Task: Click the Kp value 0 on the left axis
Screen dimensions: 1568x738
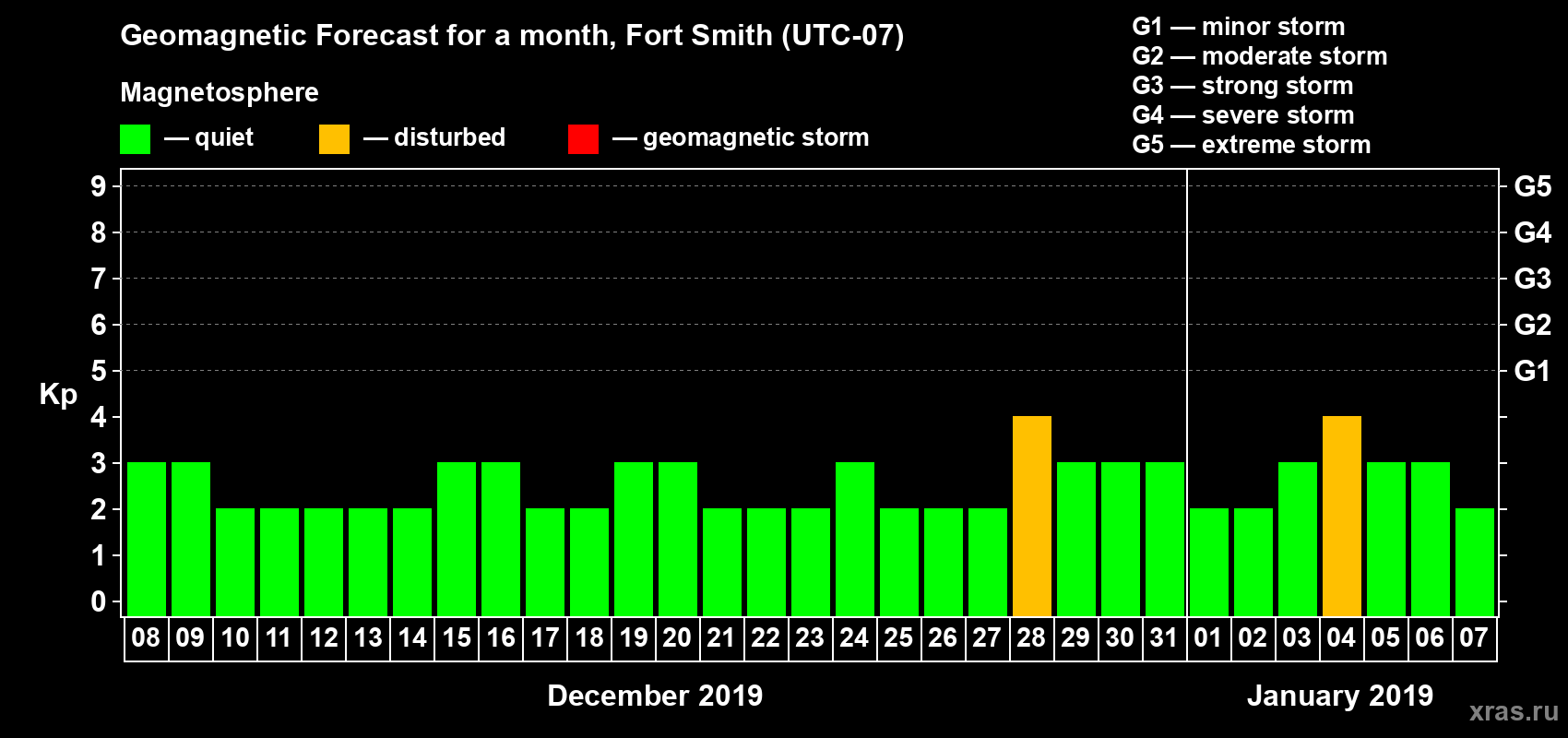Action: pos(99,601)
